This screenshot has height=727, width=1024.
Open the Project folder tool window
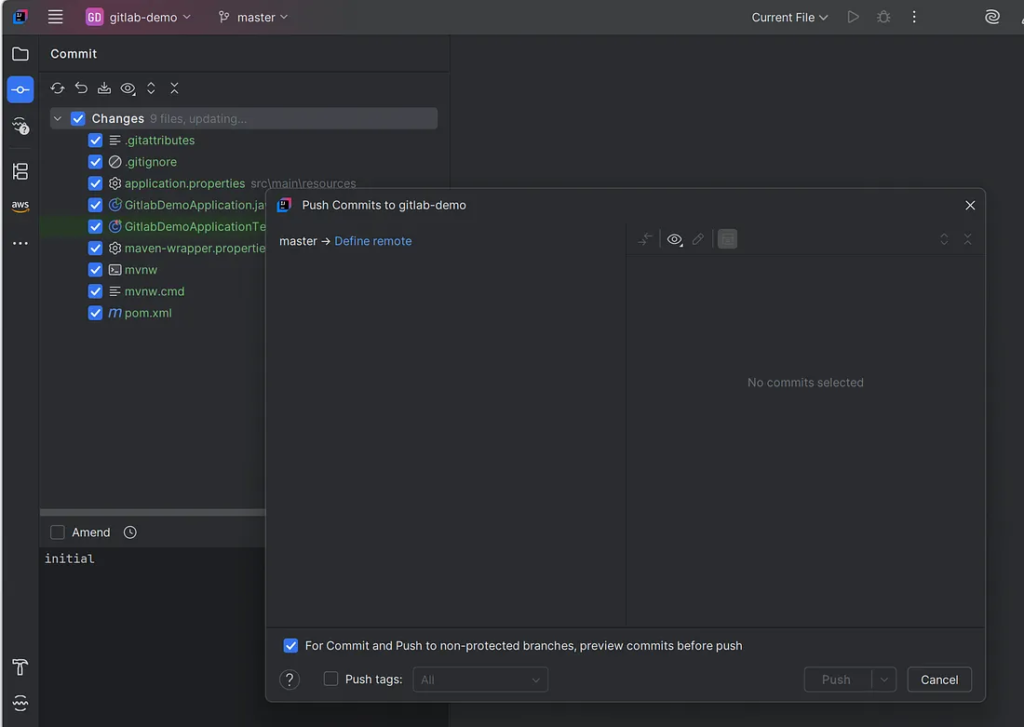[20, 54]
